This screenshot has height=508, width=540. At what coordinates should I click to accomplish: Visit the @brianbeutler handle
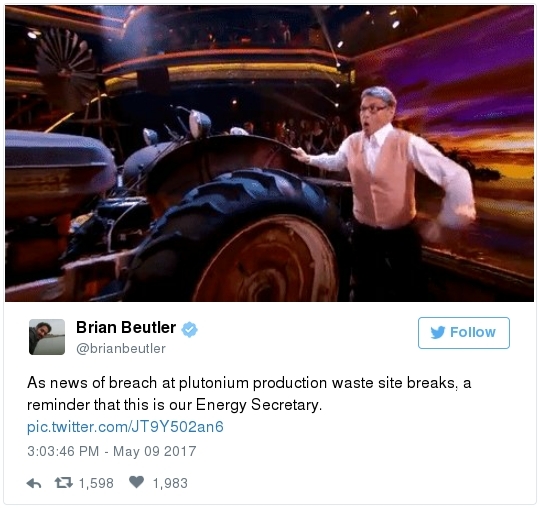pyautogui.click(x=121, y=349)
